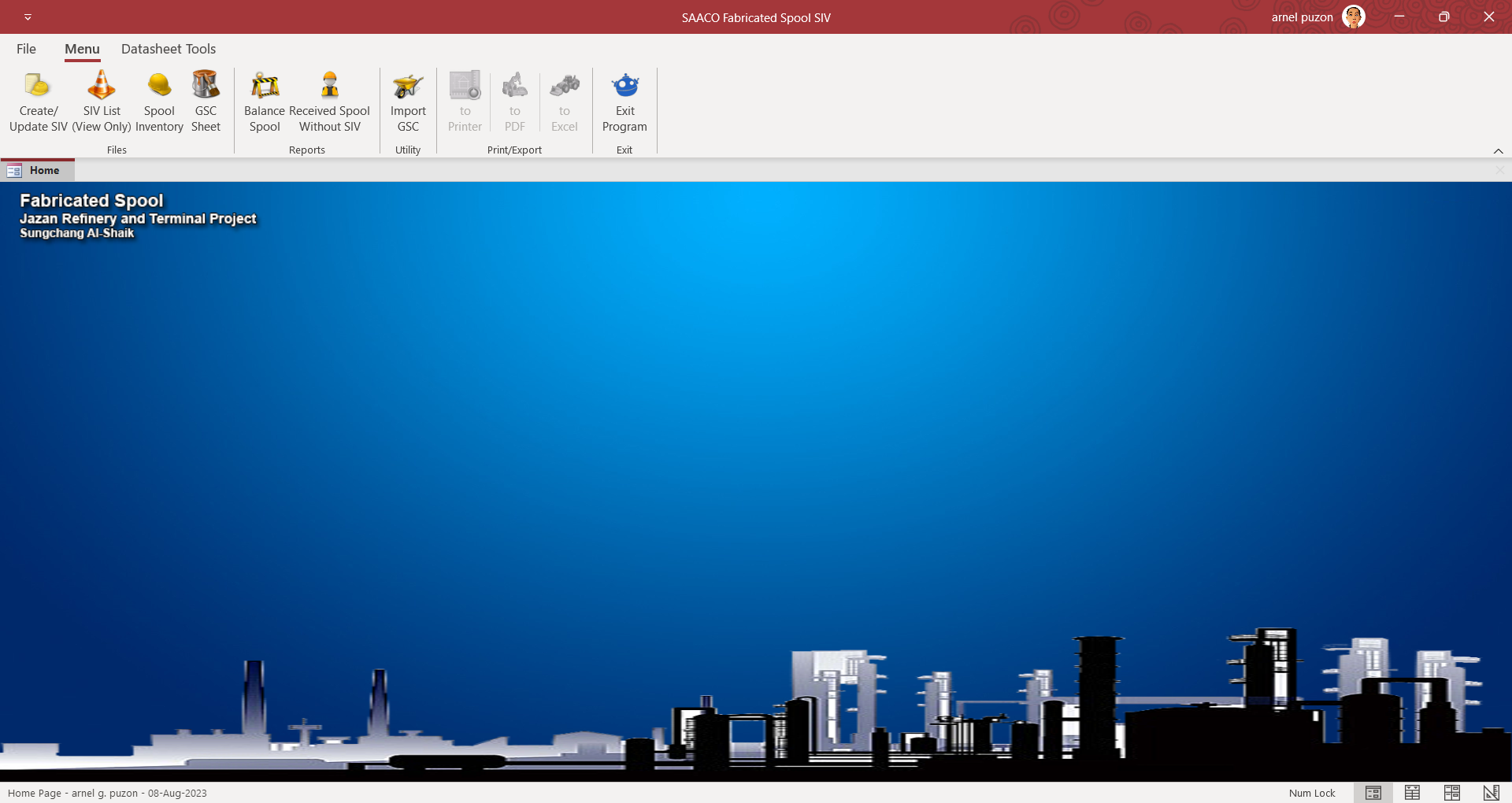Open the GSC Sheet

pyautogui.click(x=206, y=102)
